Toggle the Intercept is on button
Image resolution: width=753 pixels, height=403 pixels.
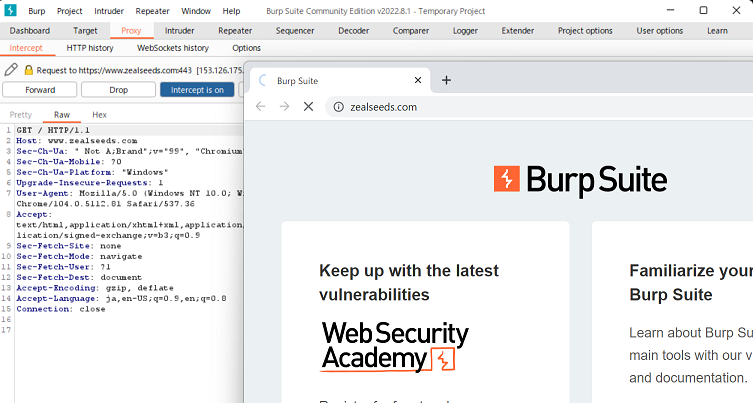click(197, 90)
